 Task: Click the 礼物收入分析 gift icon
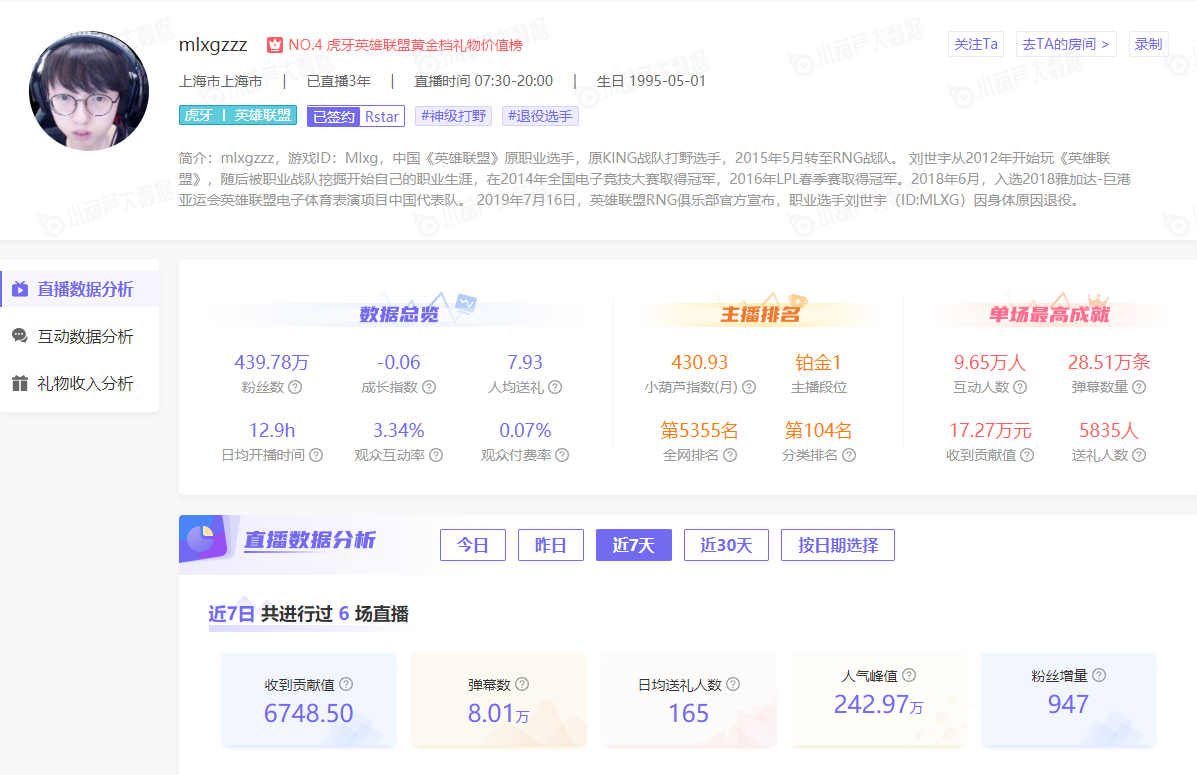[20, 383]
